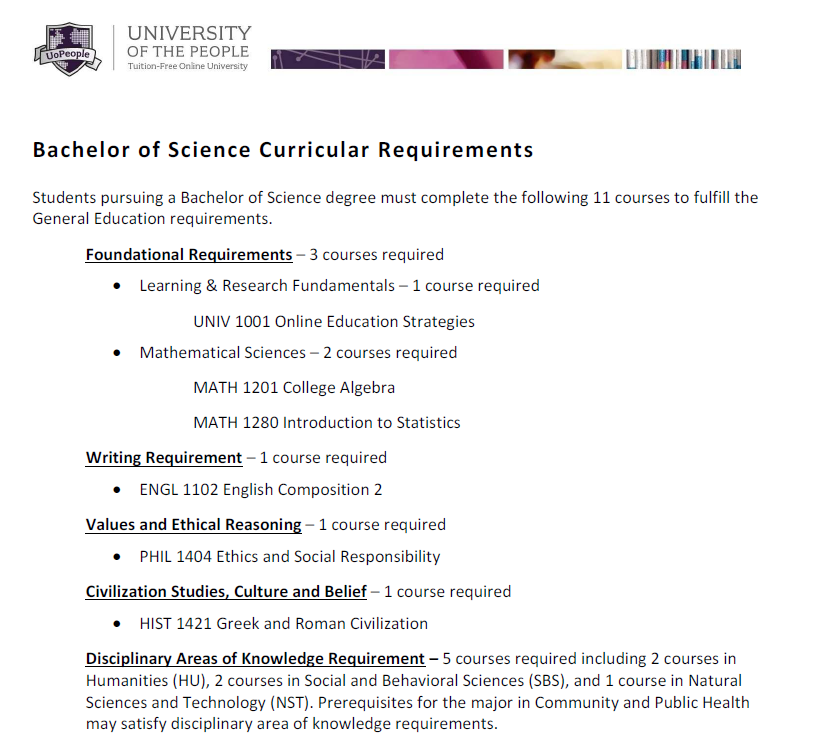This screenshot has height=746, width=814.
Task: Select the ENGL 1102 English Composition 2 item
Action: (261, 489)
